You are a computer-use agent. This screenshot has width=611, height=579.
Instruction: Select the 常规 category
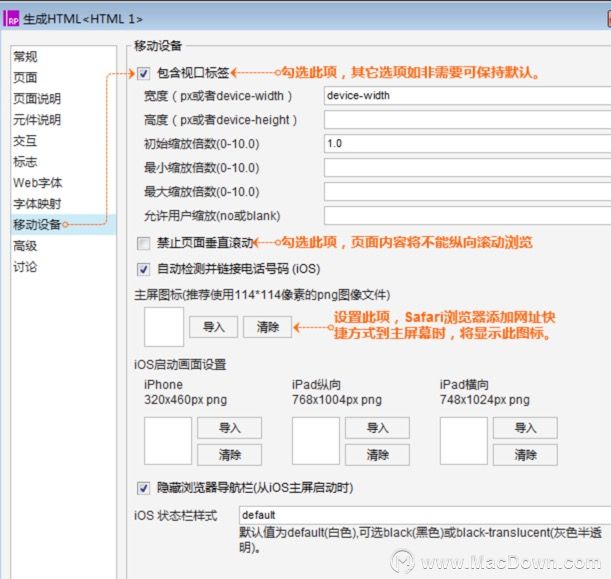tap(25, 57)
